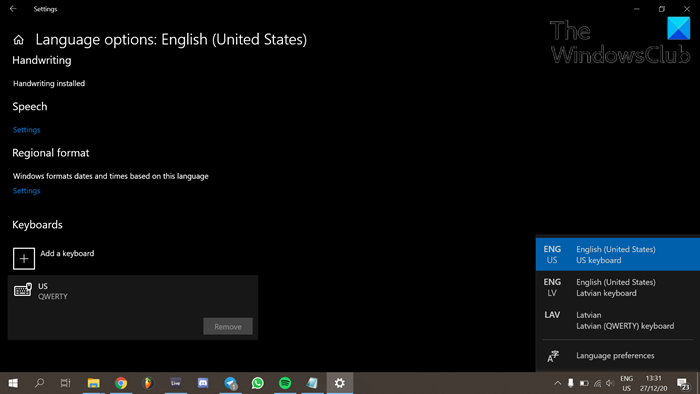Open Telegram from the taskbar
Screen dimensions: 700x394
[x=230, y=383]
